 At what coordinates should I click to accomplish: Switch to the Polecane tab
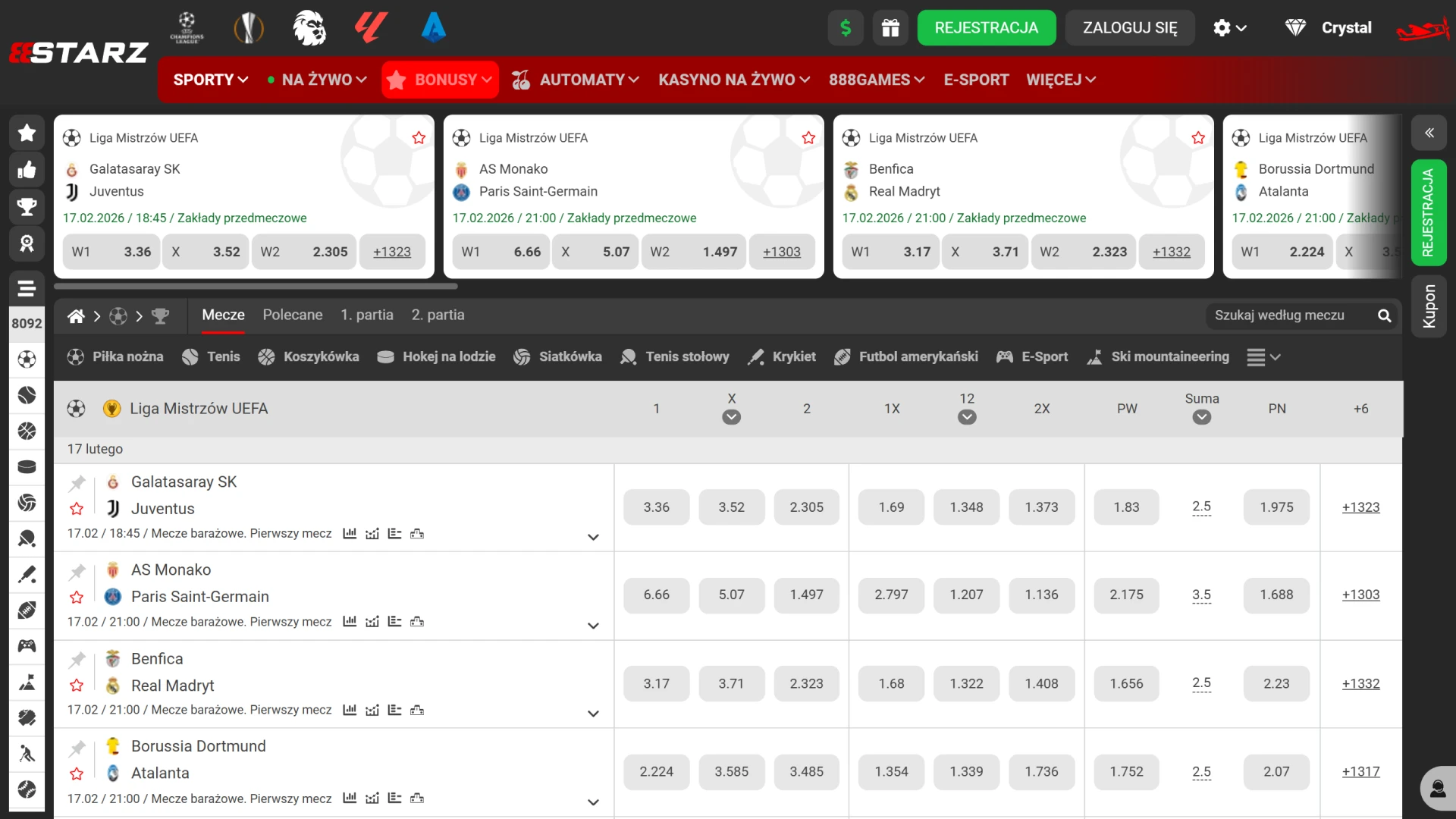pyautogui.click(x=292, y=315)
